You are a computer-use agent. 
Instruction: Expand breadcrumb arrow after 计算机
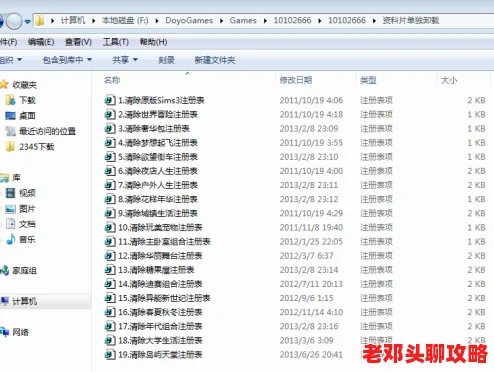pos(94,21)
